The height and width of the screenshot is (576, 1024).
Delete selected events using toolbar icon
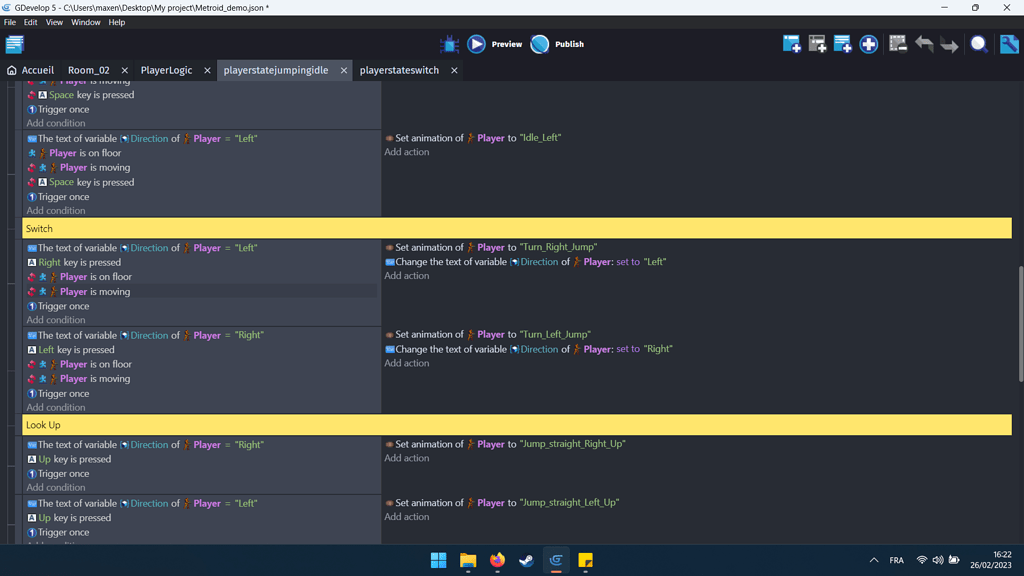coord(898,44)
